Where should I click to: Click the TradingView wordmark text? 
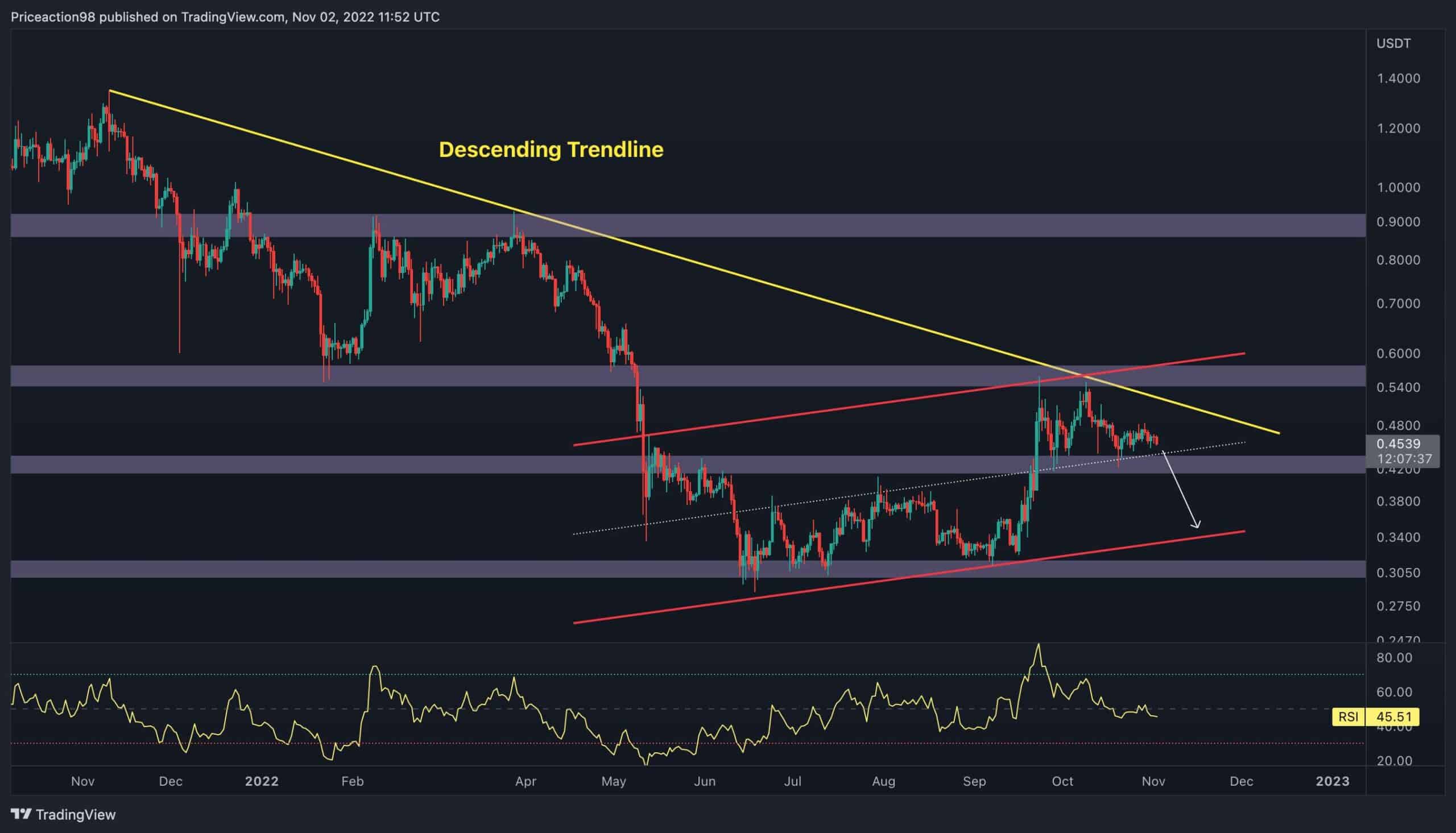point(76,815)
